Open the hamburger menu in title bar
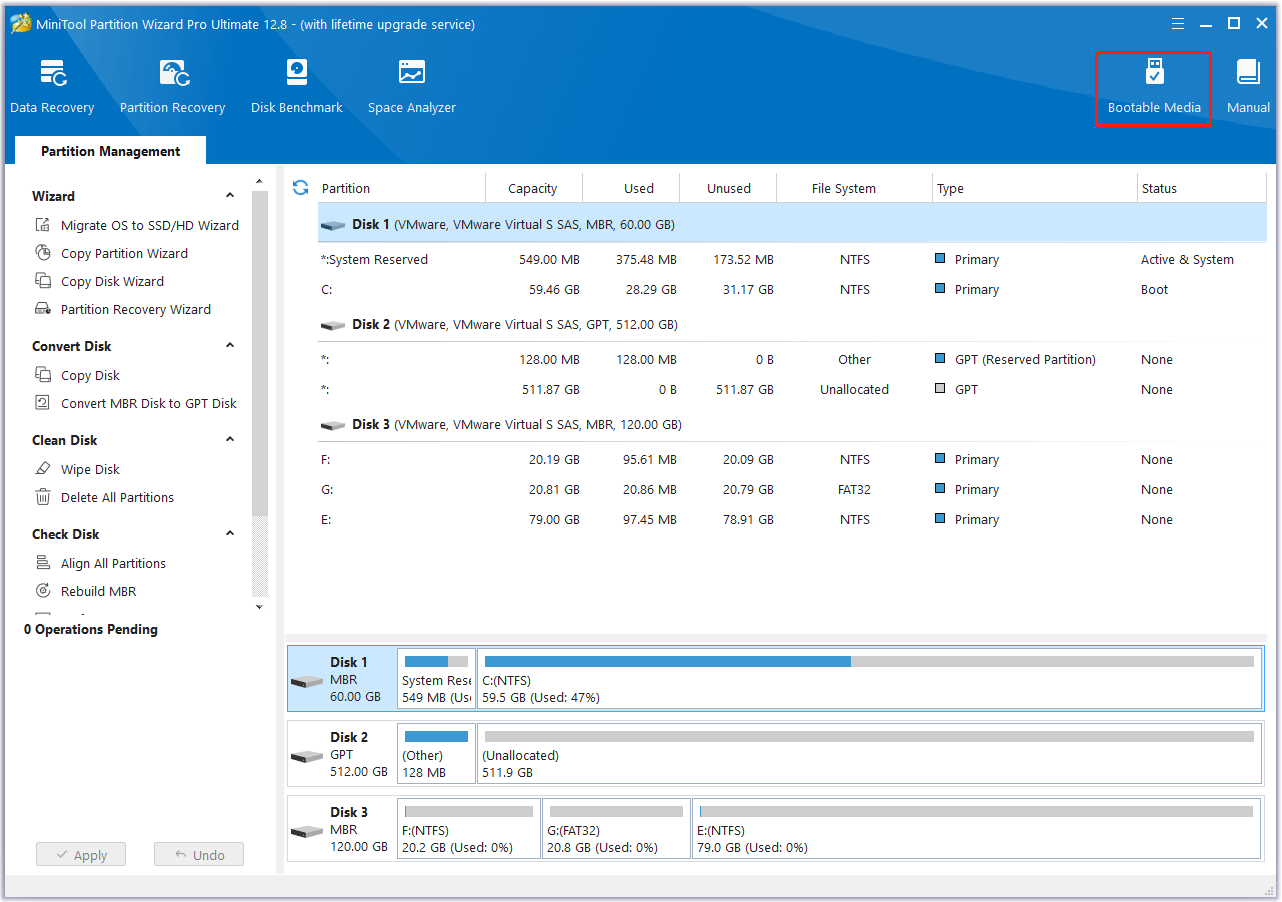1282x902 pixels. tap(1176, 23)
